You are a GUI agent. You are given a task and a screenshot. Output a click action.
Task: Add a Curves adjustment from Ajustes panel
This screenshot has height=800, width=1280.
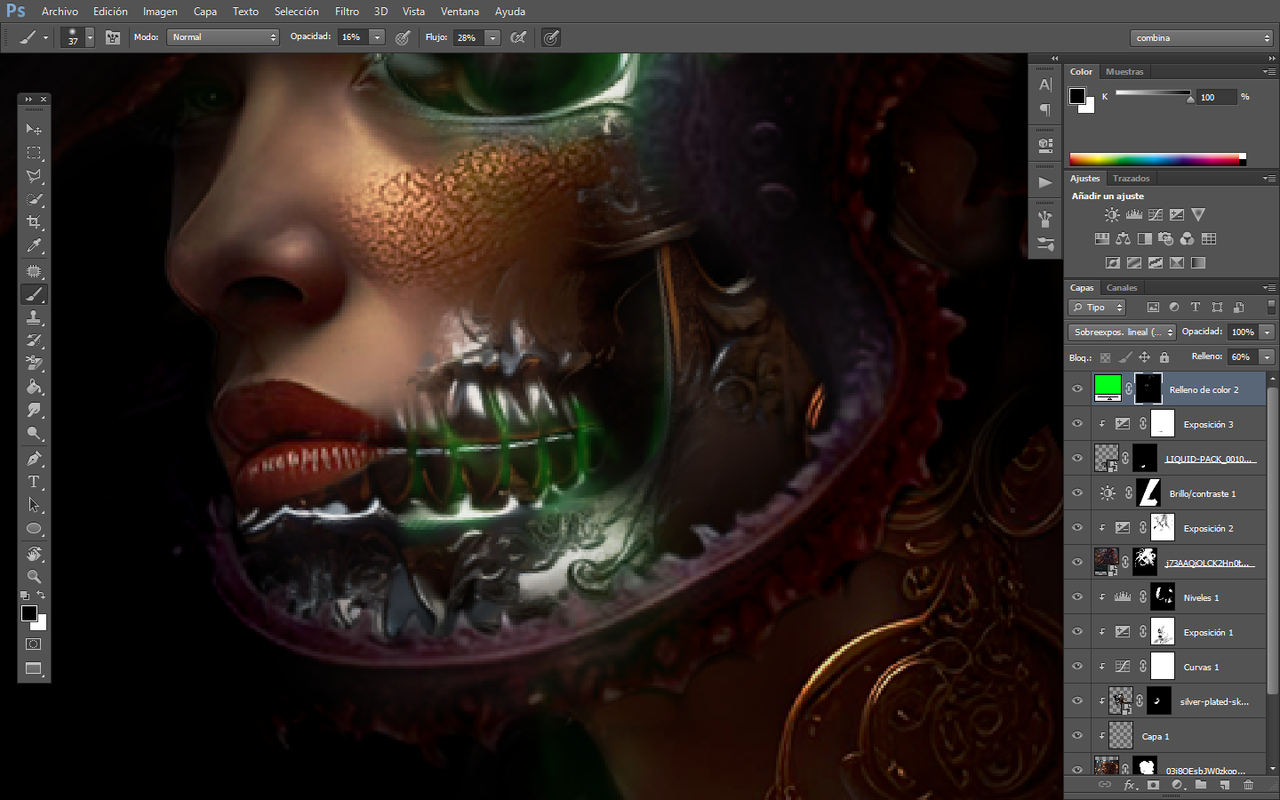[x=1155, y=214]
